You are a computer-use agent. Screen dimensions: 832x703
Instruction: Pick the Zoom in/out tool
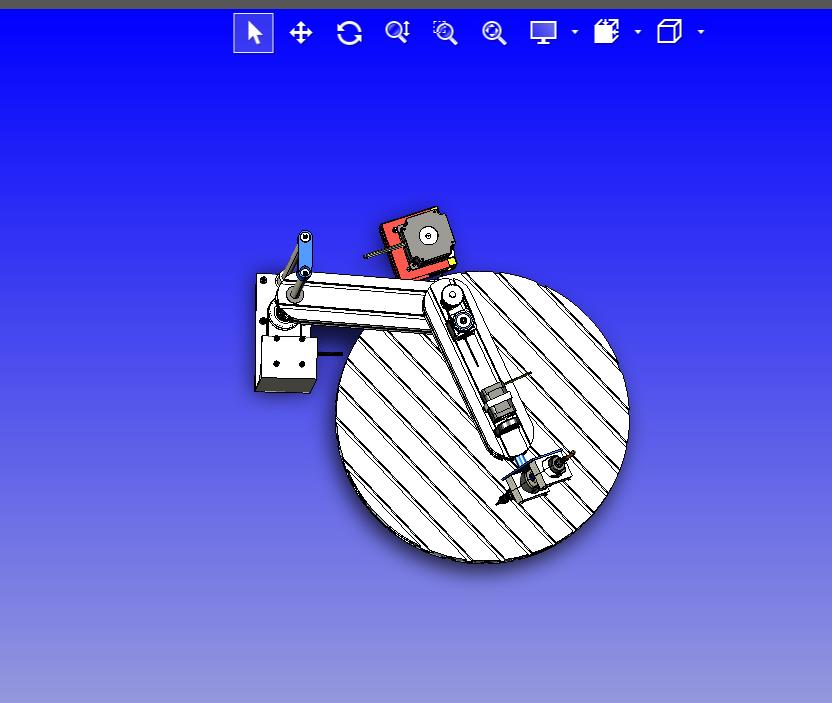(397, 32)
